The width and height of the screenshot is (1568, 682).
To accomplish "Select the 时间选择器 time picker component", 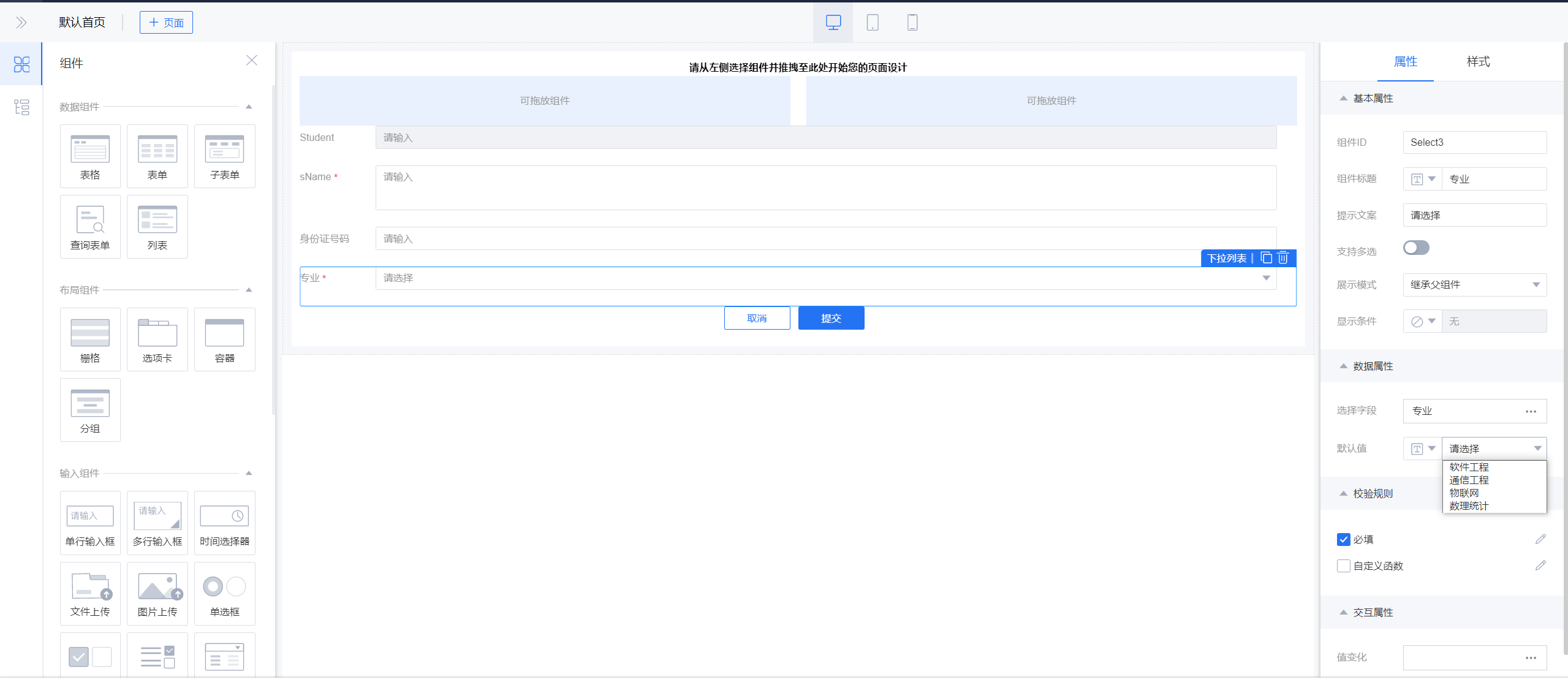I will (x=224, y=523).
